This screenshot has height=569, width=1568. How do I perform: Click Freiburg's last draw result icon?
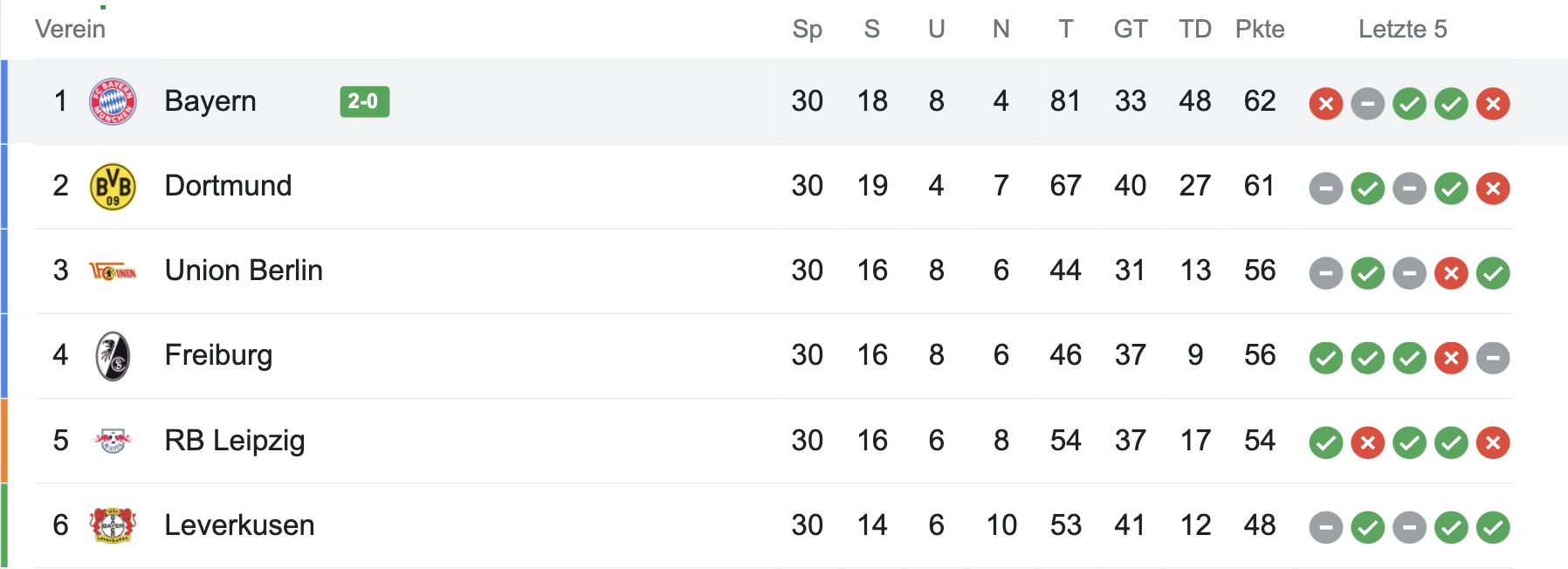1493,358
